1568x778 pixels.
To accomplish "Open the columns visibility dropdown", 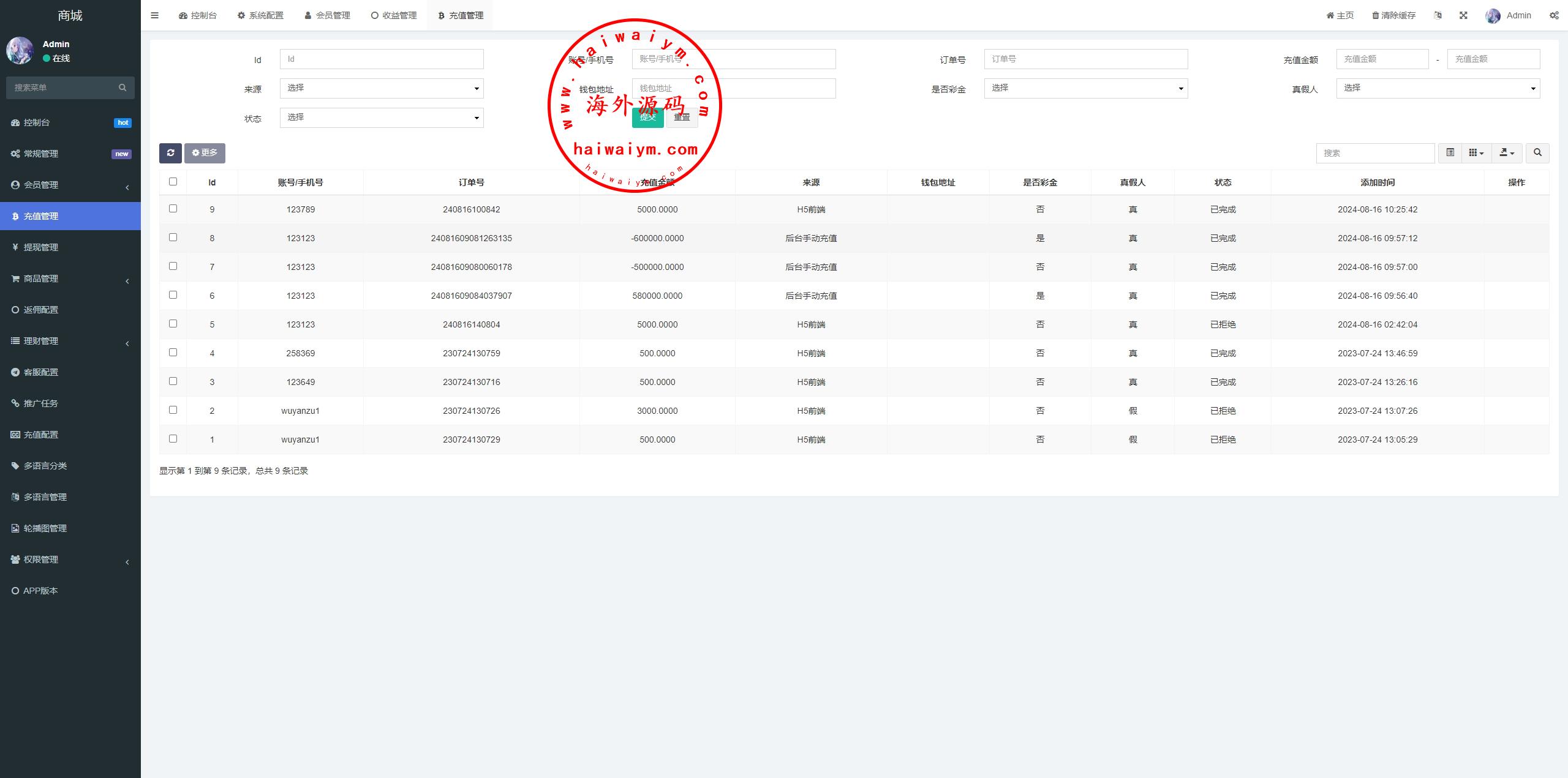I will [1476, 153].
